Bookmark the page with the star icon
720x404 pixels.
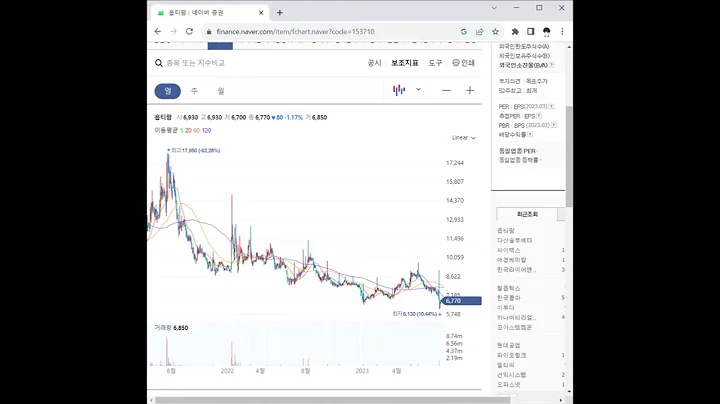click(495, 32)
